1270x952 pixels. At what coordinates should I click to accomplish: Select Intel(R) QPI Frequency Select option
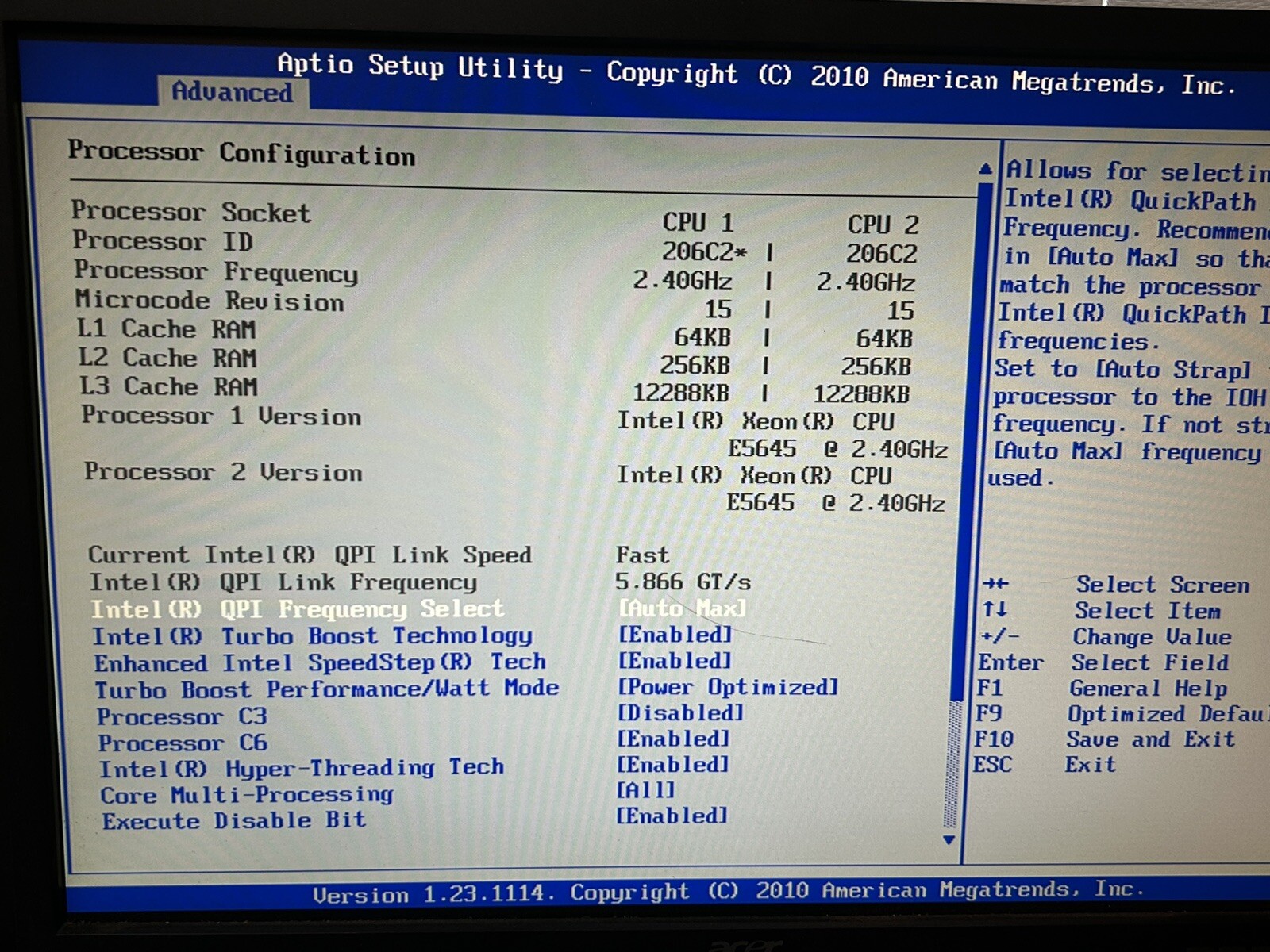(297, 609)
